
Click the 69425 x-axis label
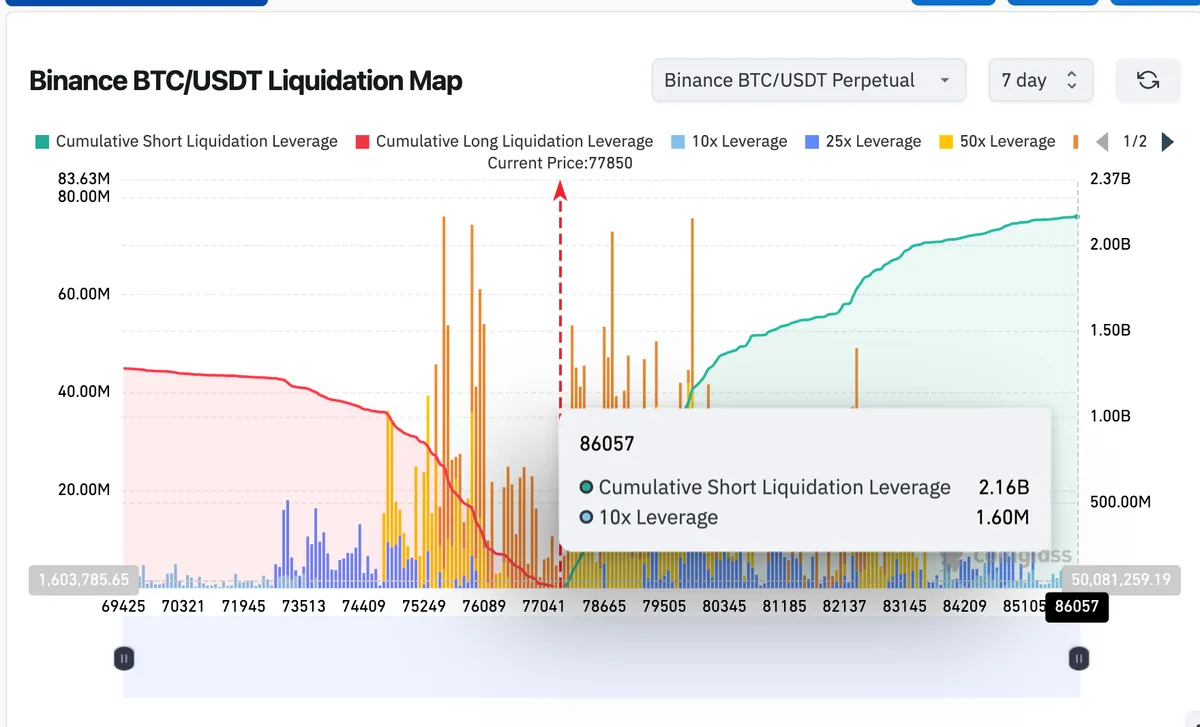click(124, 606)
